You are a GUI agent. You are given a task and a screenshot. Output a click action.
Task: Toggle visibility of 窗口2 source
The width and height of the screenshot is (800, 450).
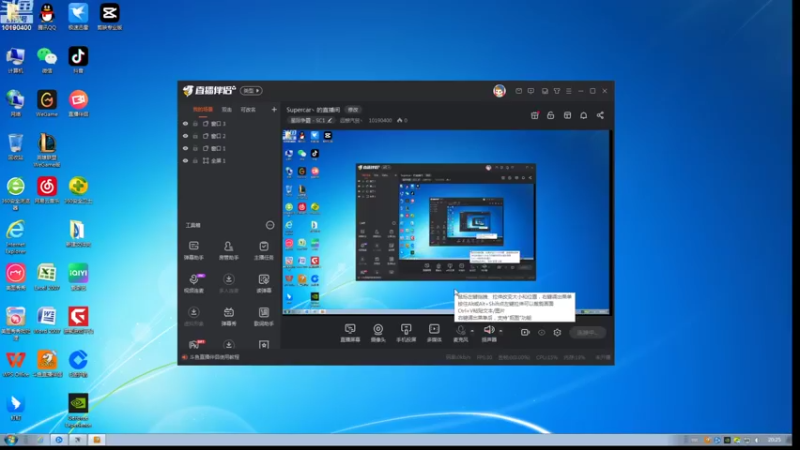pyautogui.click(x=185, y=136)
